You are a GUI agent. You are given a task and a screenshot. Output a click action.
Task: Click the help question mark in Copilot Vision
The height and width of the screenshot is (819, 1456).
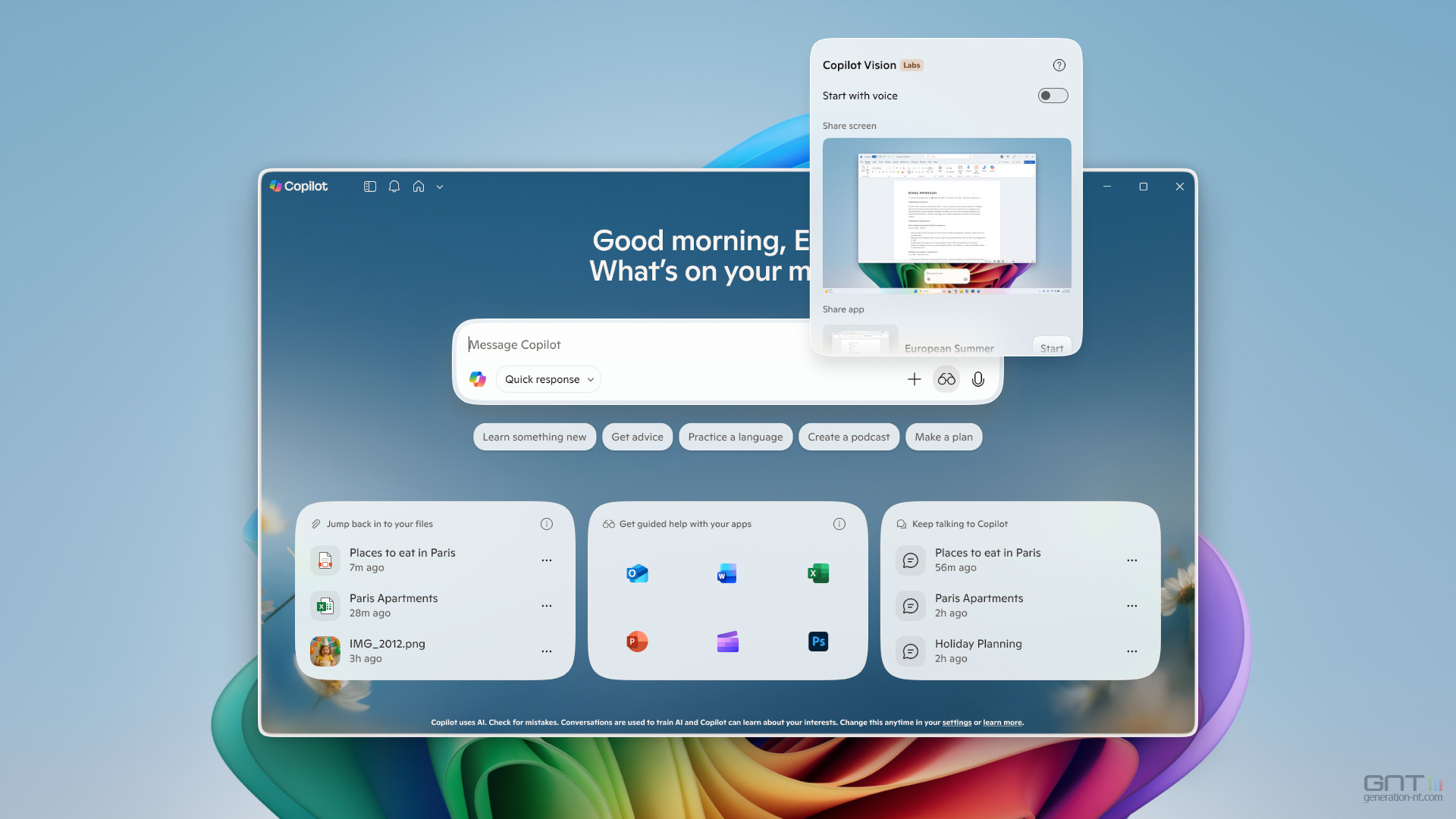coord(1059,65)
